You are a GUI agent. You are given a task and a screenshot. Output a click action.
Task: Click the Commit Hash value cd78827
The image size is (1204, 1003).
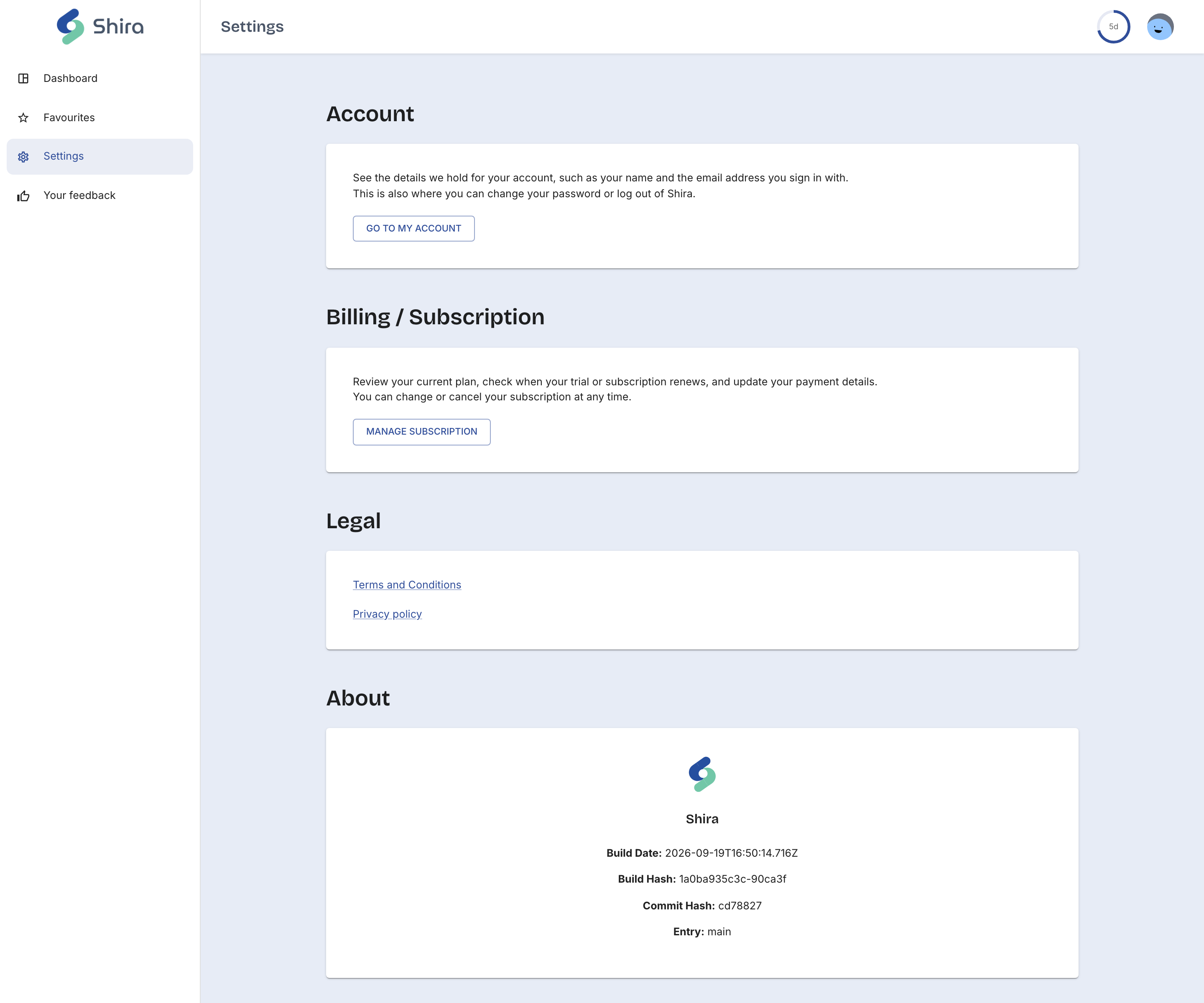pos(740,906)
